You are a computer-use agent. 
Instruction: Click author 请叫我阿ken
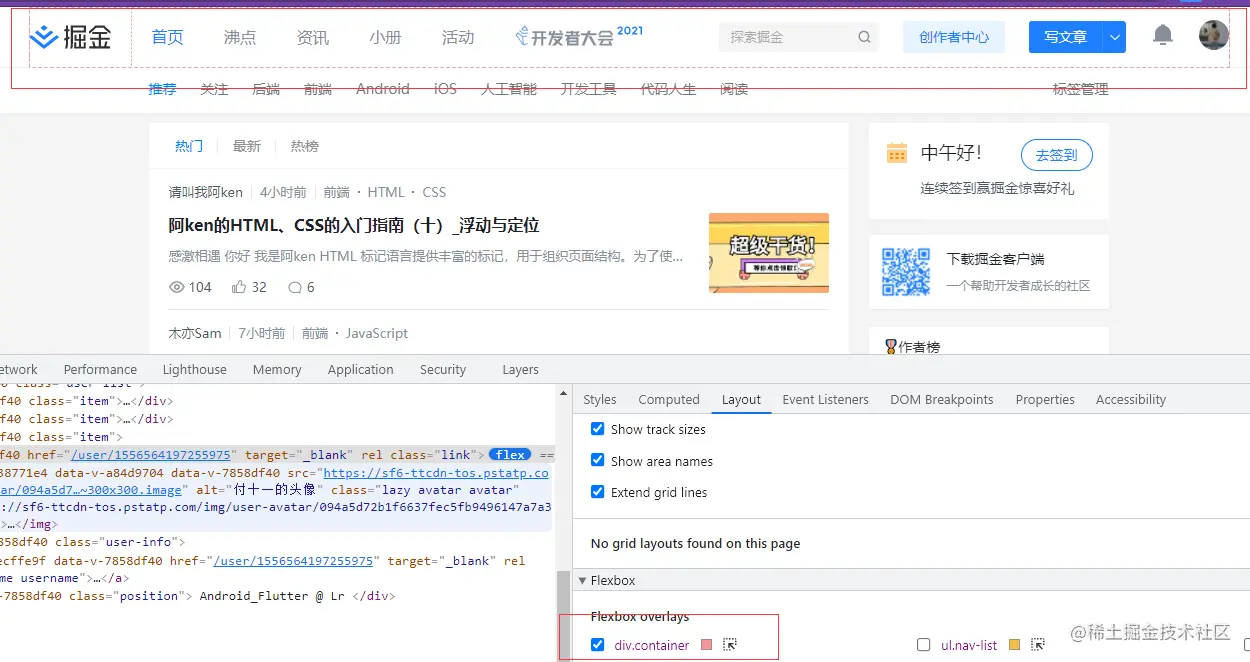[206, 192]
